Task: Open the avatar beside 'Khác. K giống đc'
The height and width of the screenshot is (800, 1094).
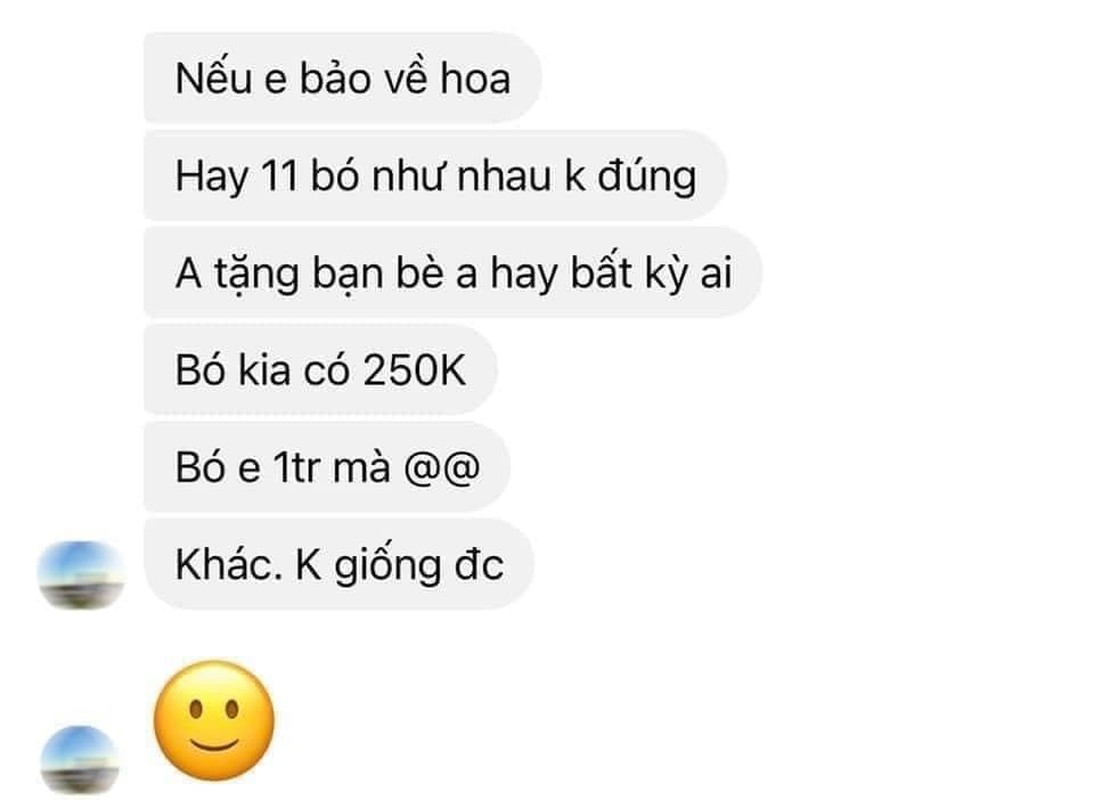Action: tap(81, 575)
